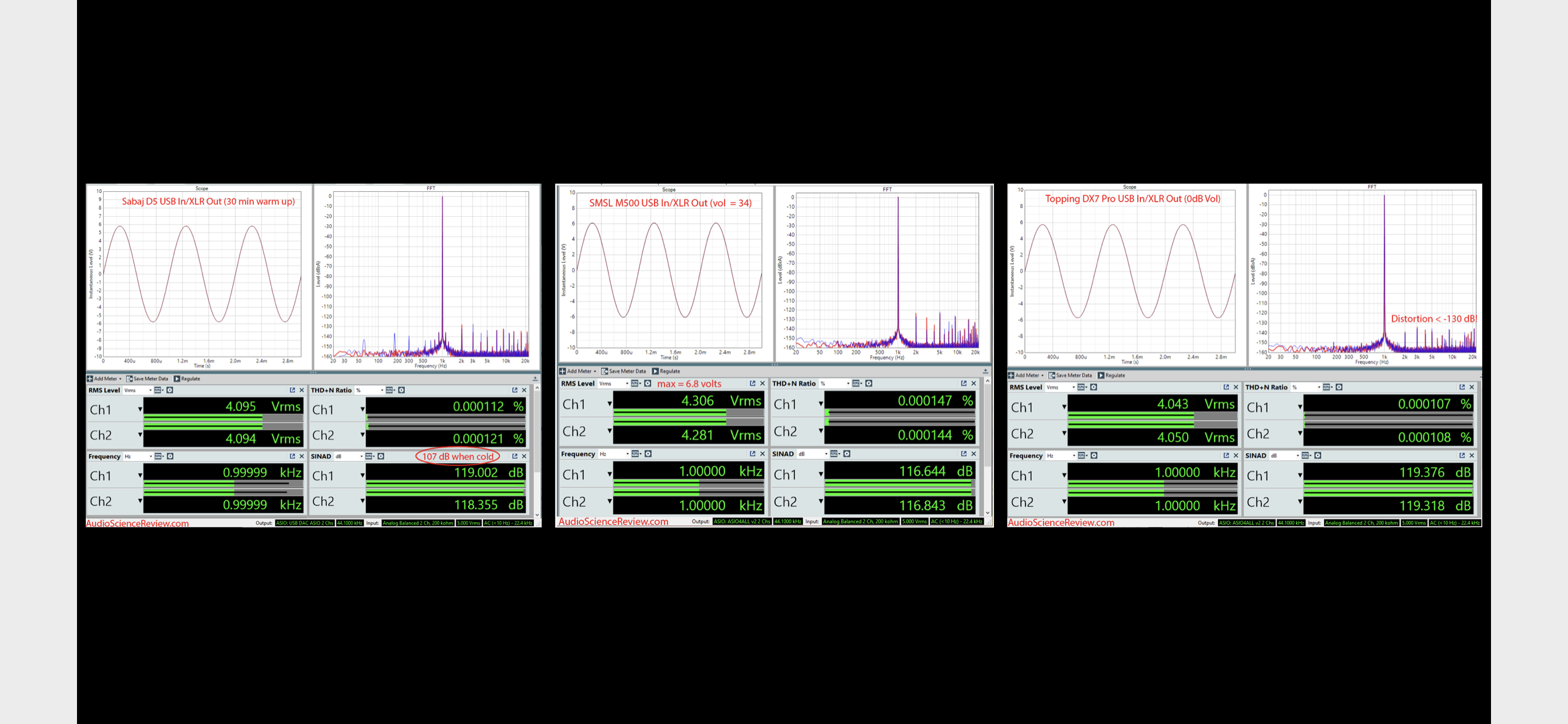Open THD+N Ratio settings gear in Sabaj D5 panel

coord(402,390)
